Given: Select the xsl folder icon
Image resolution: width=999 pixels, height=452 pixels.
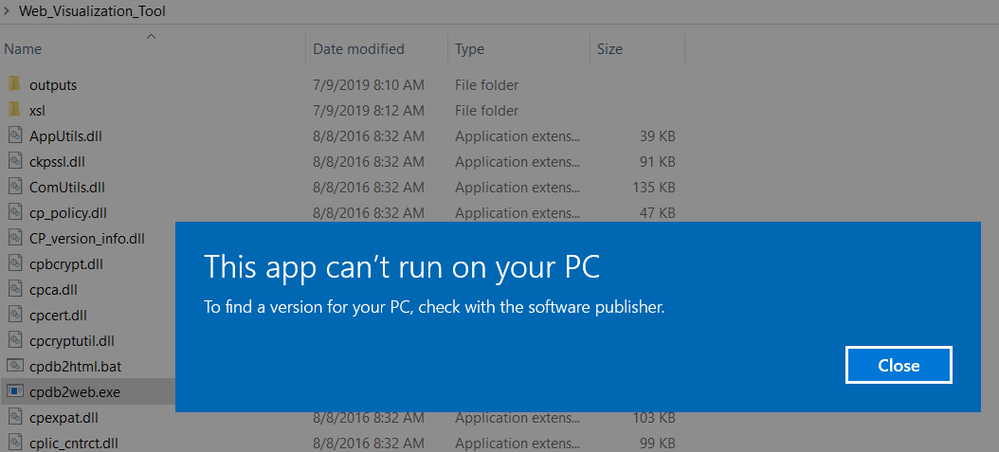Looking at the screenshot, I should (14, 110).
